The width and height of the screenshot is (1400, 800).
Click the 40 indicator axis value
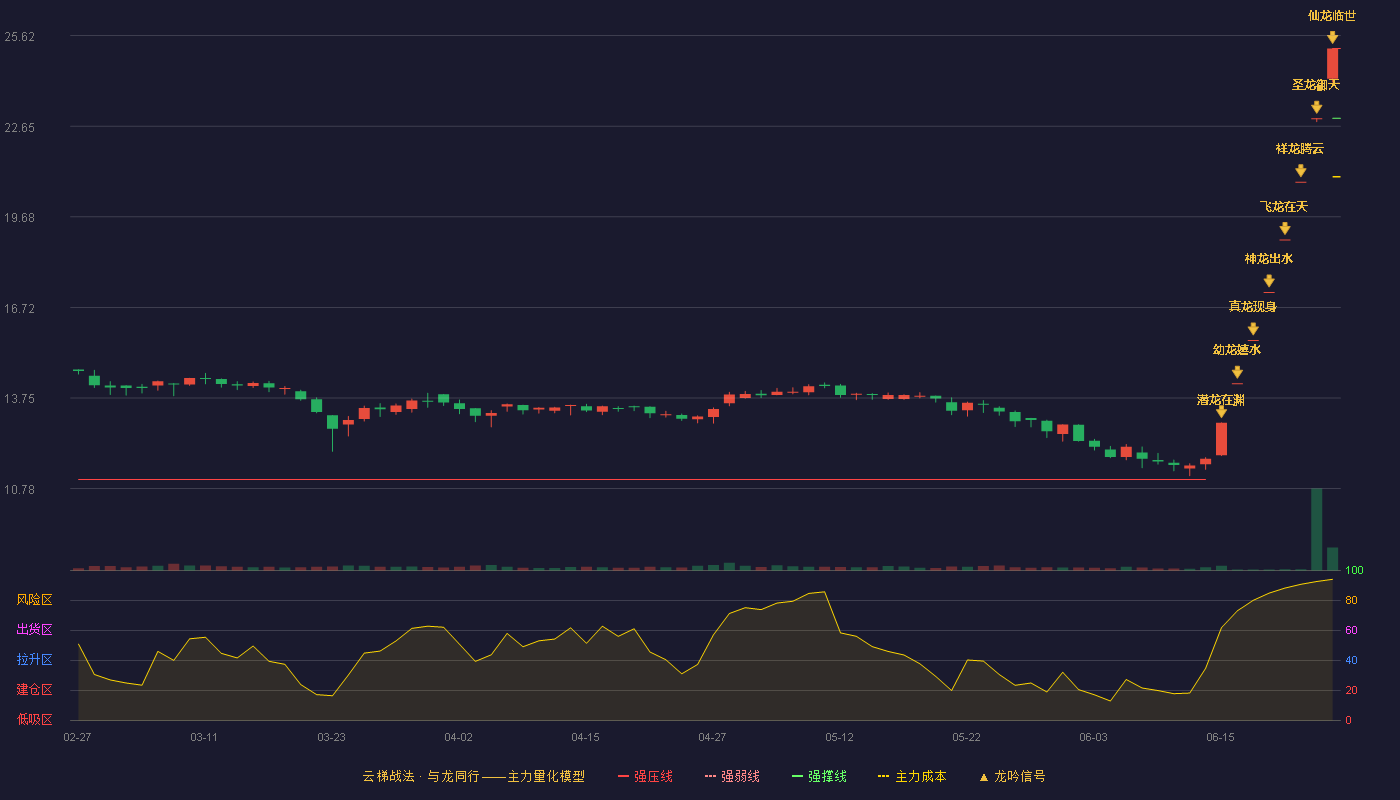[x=1351, y=660]
